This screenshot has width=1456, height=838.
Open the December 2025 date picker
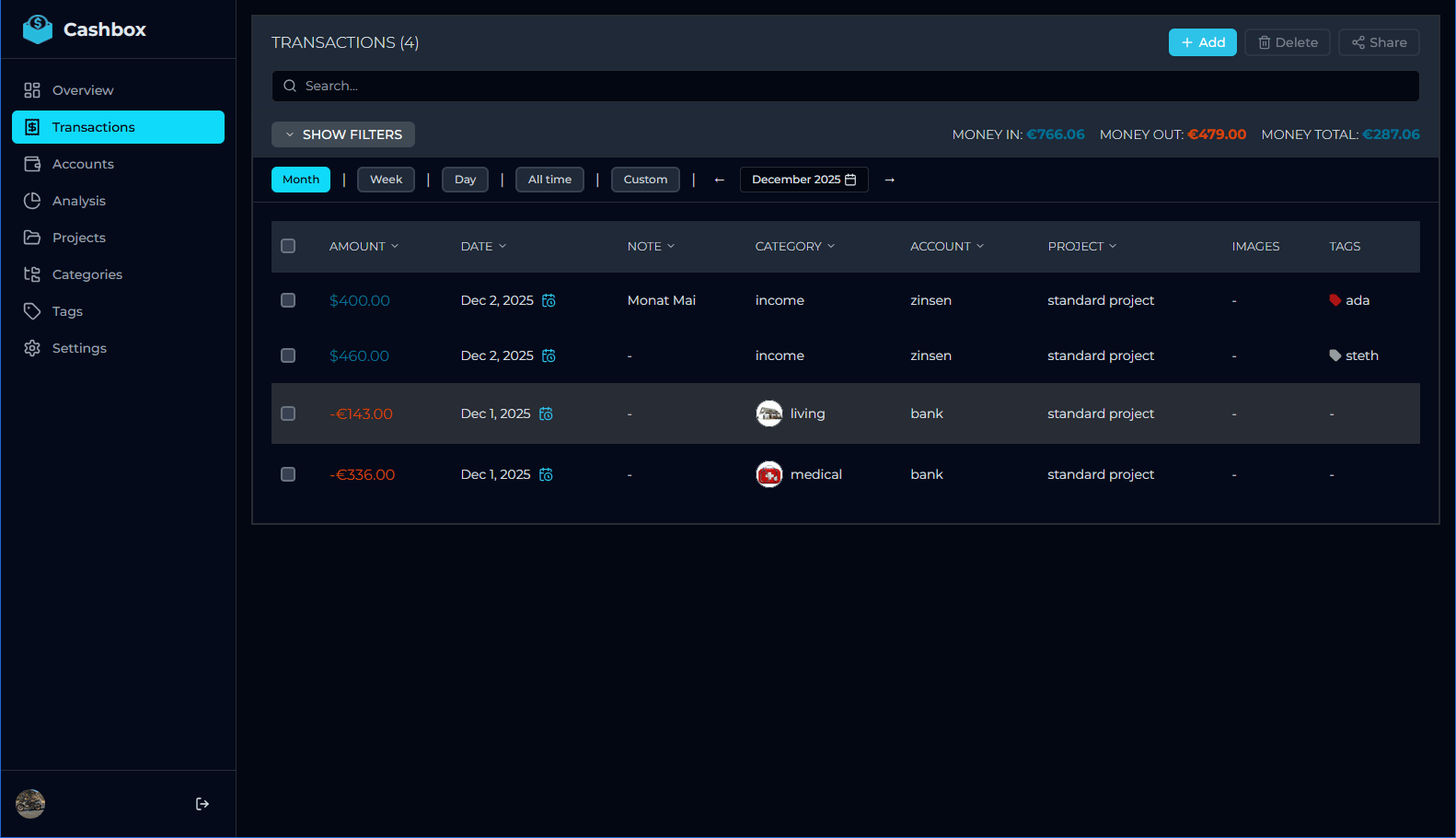803,180
